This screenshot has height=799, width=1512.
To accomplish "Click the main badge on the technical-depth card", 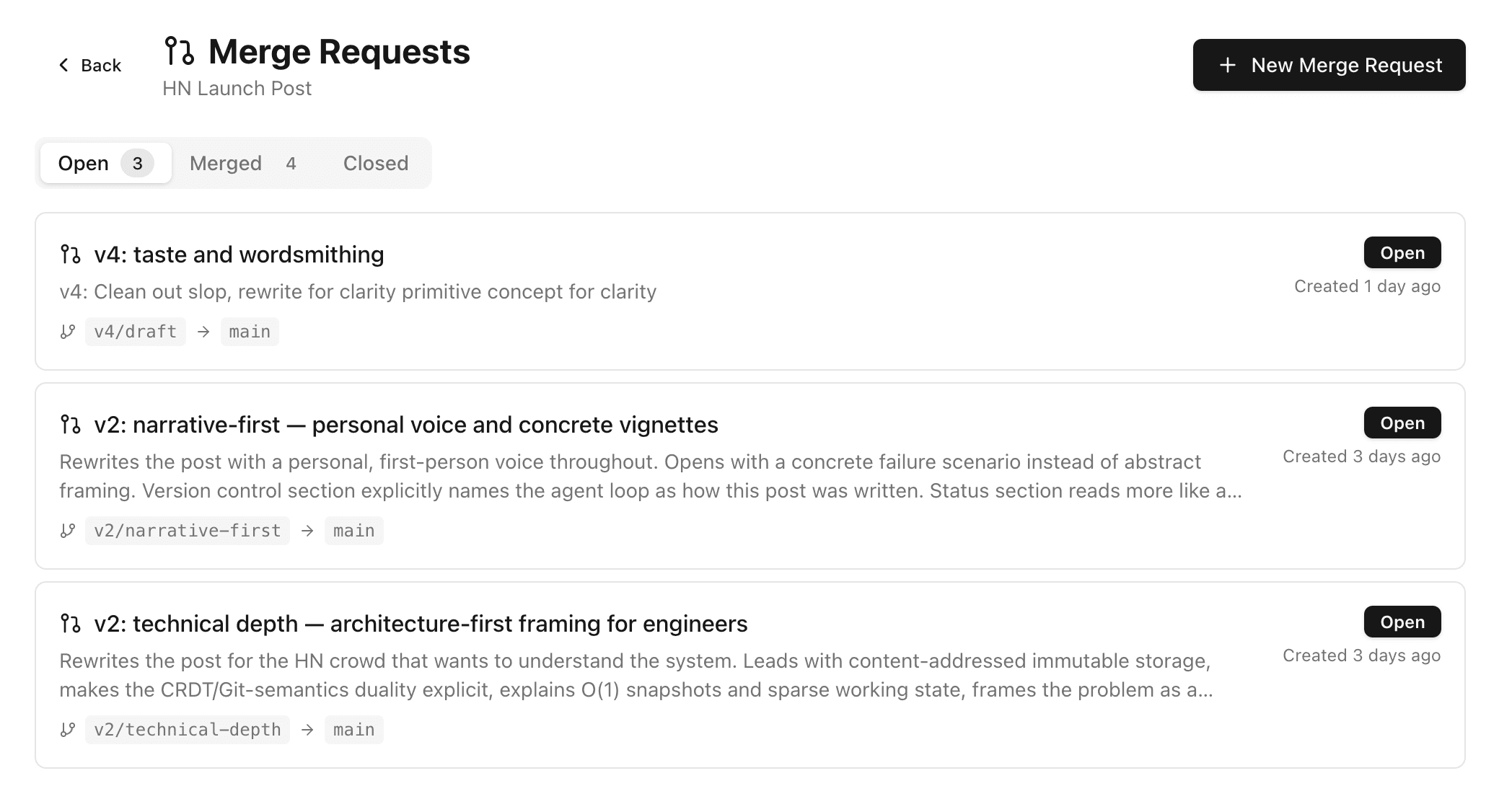I will click(x=353, y=730).
